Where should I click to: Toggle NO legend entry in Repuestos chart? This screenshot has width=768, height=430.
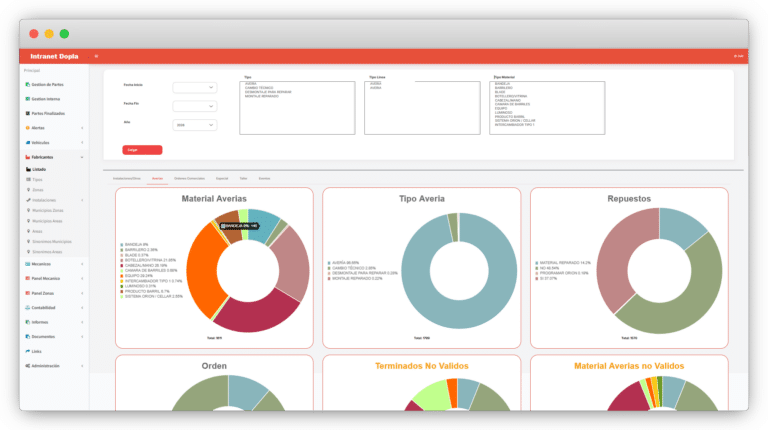click(547, 268)
